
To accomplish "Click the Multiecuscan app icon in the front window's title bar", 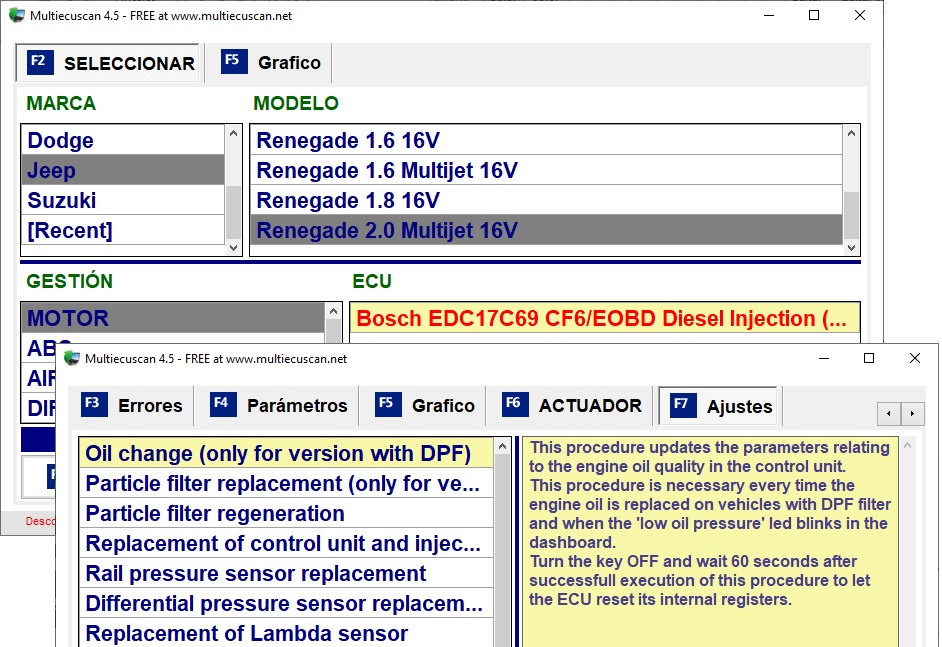I will 72,359.
